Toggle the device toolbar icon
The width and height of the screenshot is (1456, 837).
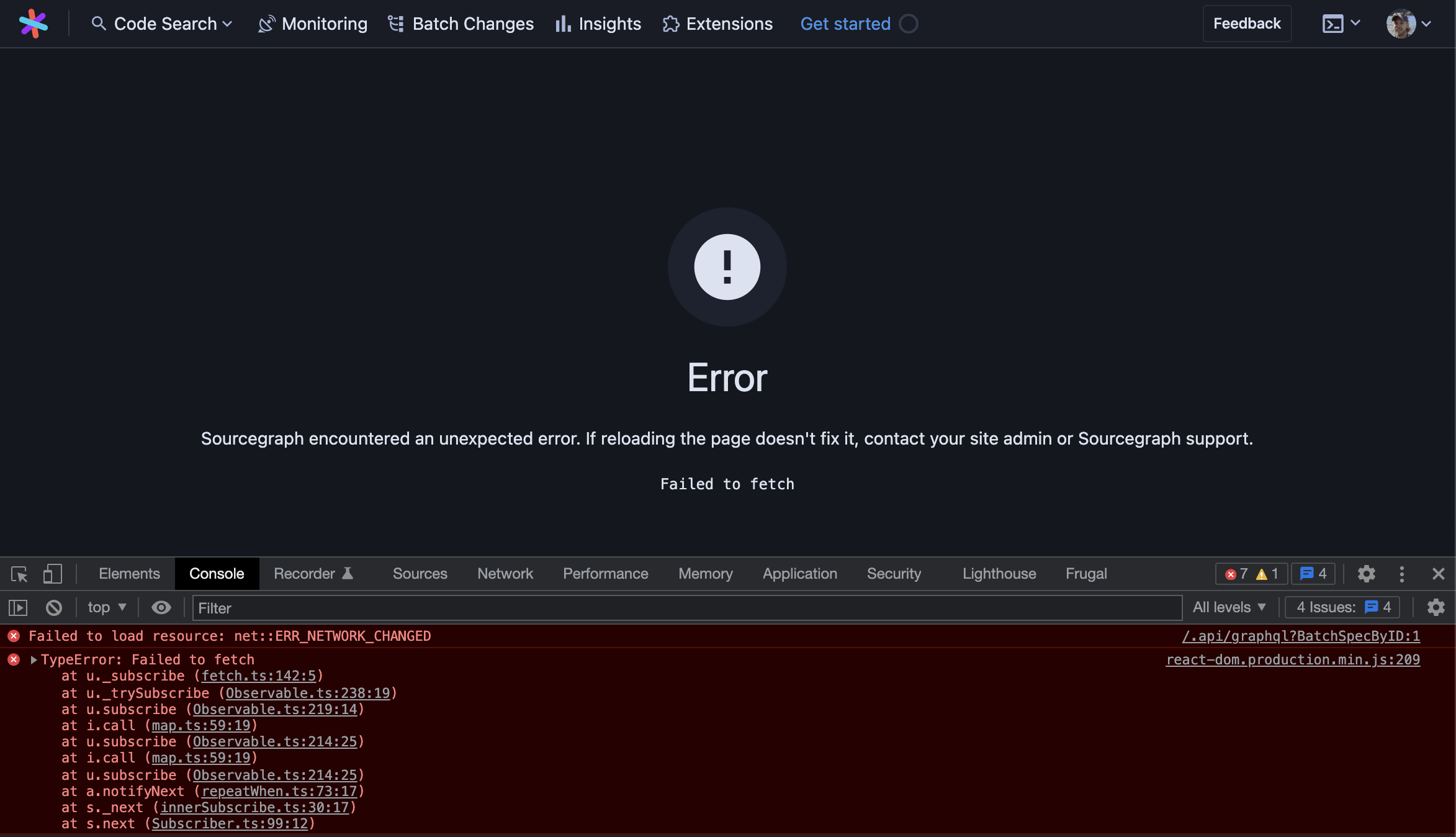click(53, 574)
